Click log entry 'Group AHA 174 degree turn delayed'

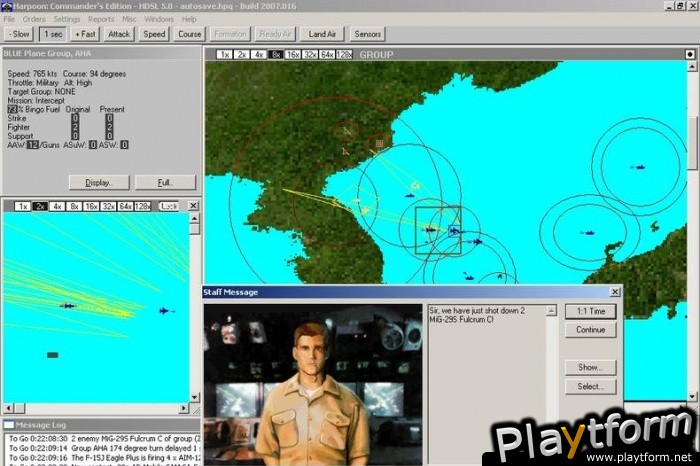[104, 448]
